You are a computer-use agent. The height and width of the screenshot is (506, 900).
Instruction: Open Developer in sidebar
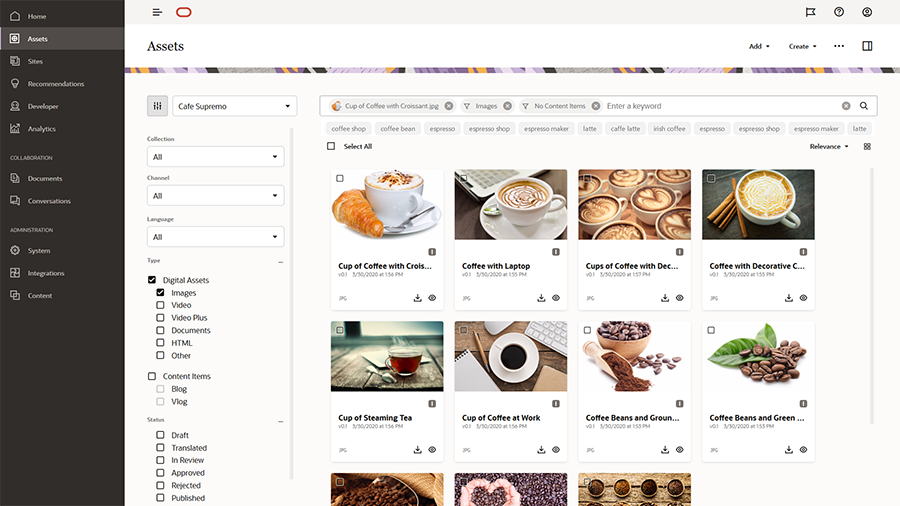[62, 106]
